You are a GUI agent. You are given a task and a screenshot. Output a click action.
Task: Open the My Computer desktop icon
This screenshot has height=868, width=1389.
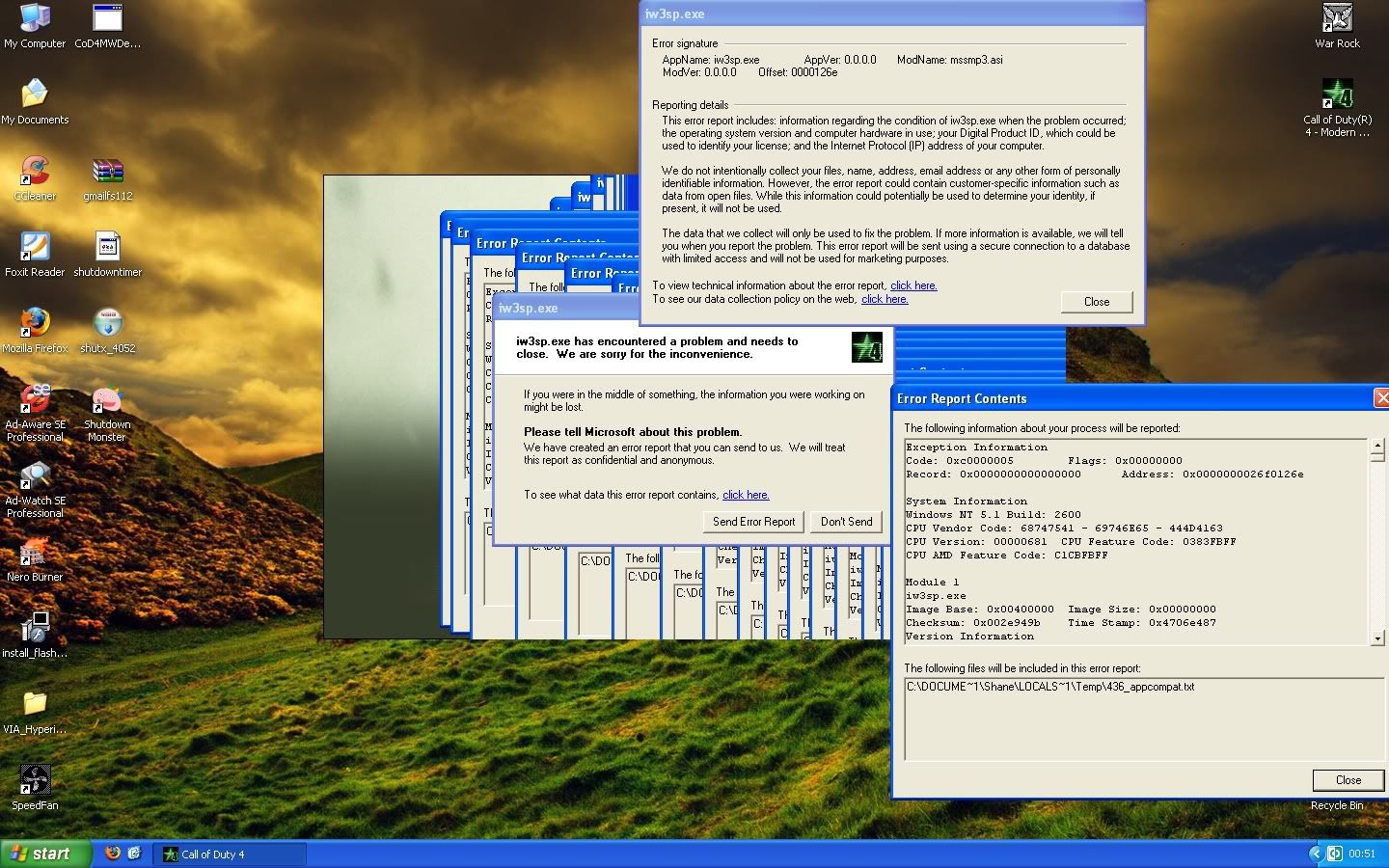click(35, 19)
